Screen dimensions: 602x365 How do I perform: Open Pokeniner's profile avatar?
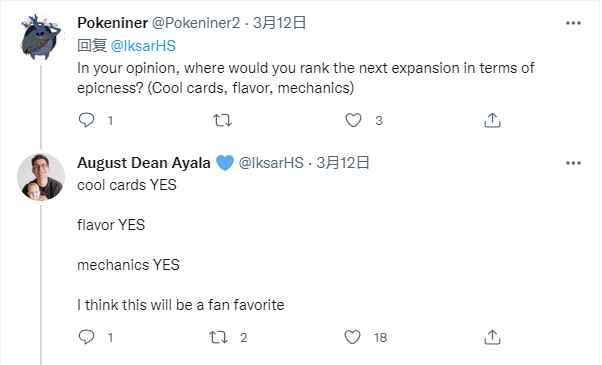pos(41,37)
